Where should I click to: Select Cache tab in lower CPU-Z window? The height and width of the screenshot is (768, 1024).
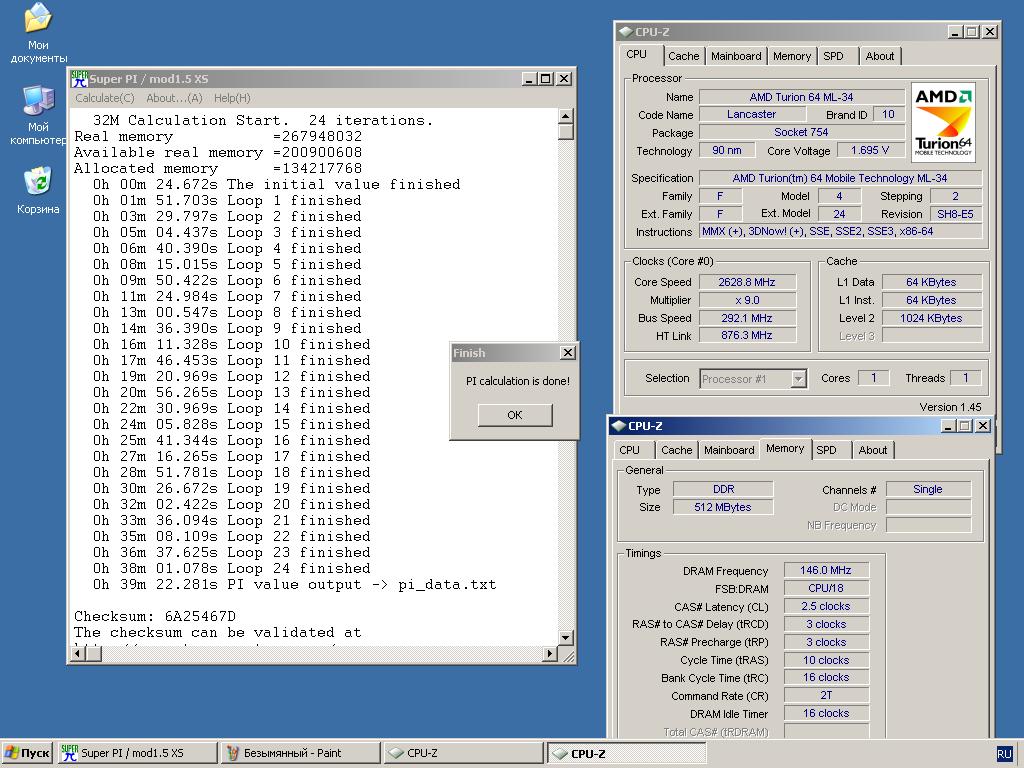point(677,450)
